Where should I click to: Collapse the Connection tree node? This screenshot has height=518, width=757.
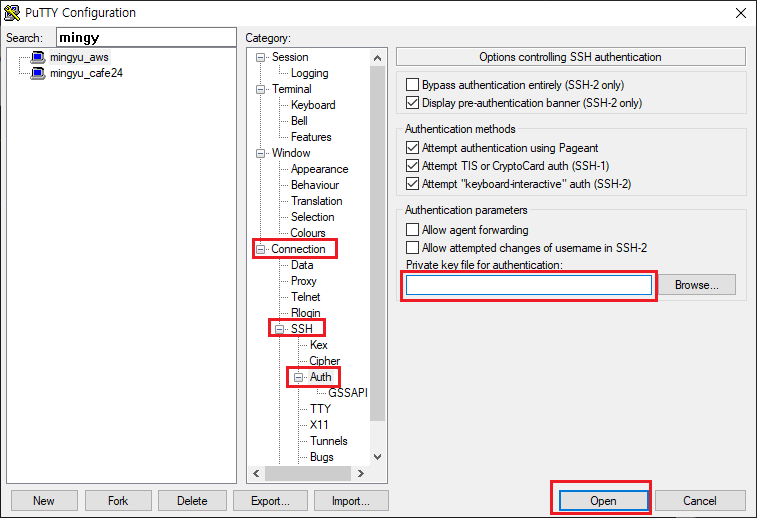pyautogui.click(x=260, y=250)
